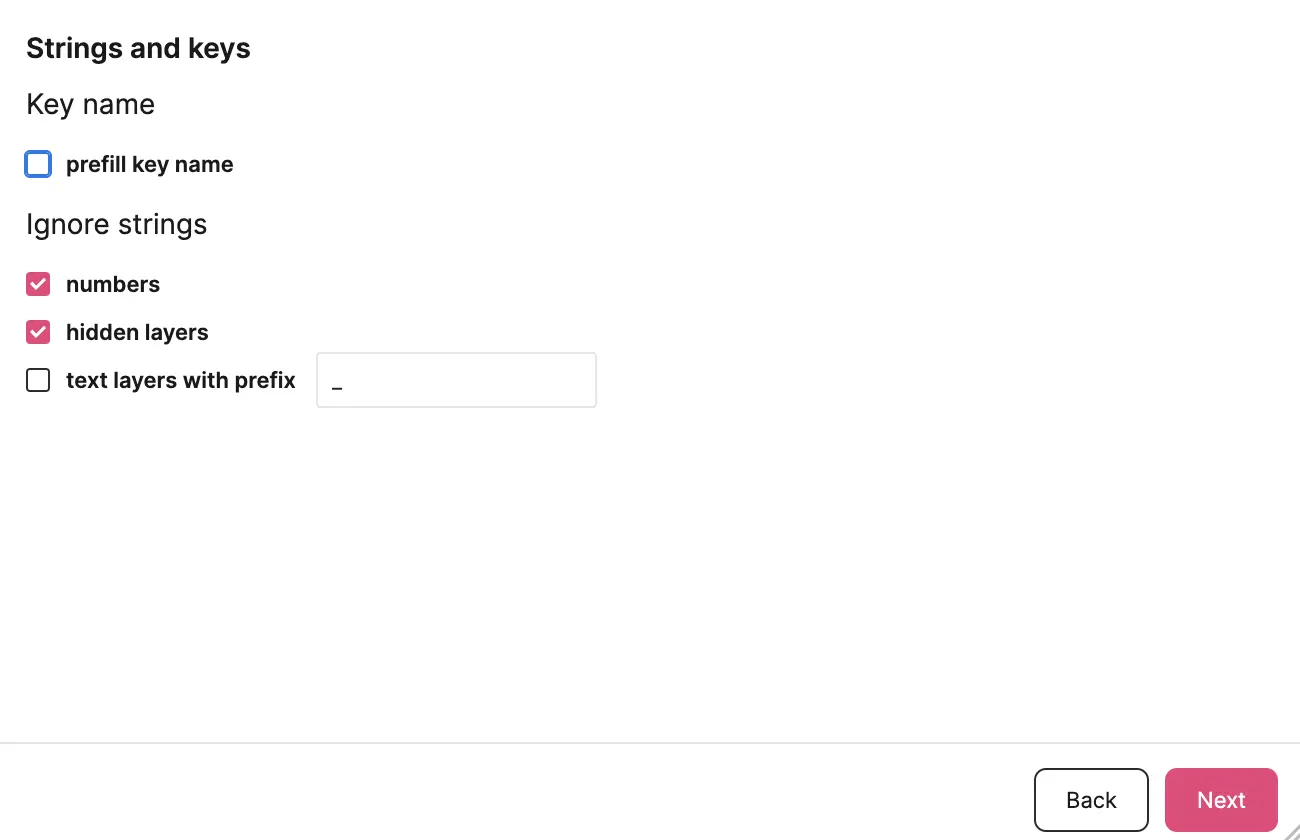
Task: Go back with the Back button
Action: (1091, 800)
